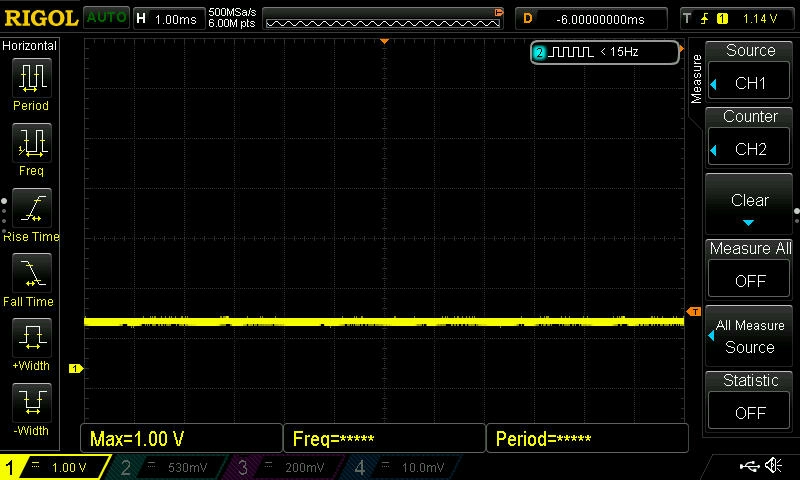Image resolution: width=800 pixels, height=480 pixels.
Task: Select the -Width measurement icon
Action: point(31,403)
